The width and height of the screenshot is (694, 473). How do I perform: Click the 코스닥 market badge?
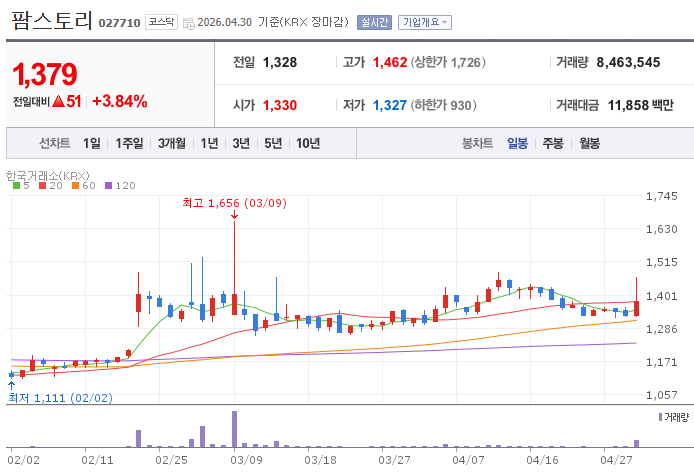tap(161, 22)
